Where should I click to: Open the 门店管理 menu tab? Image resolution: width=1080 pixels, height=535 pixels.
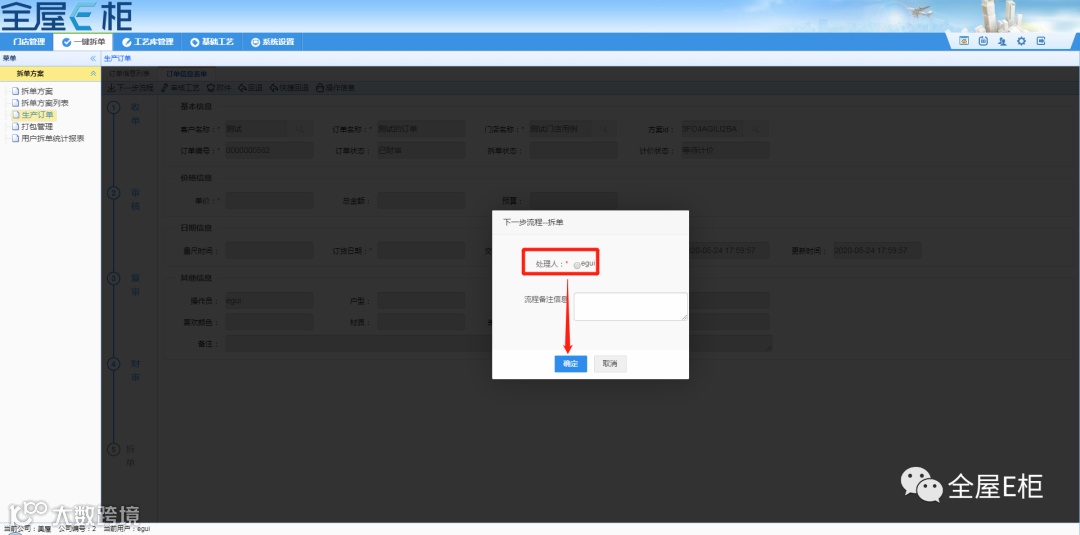pos(28,42)
